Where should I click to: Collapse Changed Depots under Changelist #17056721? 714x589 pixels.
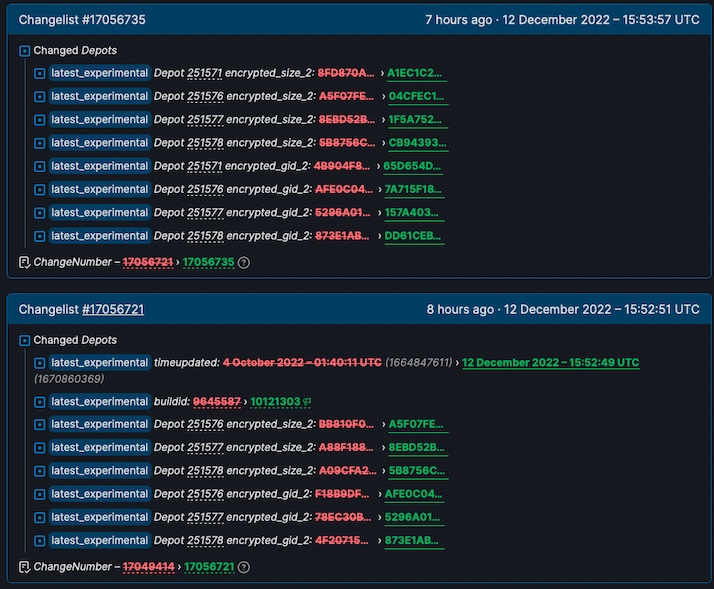tap(25, 340)
